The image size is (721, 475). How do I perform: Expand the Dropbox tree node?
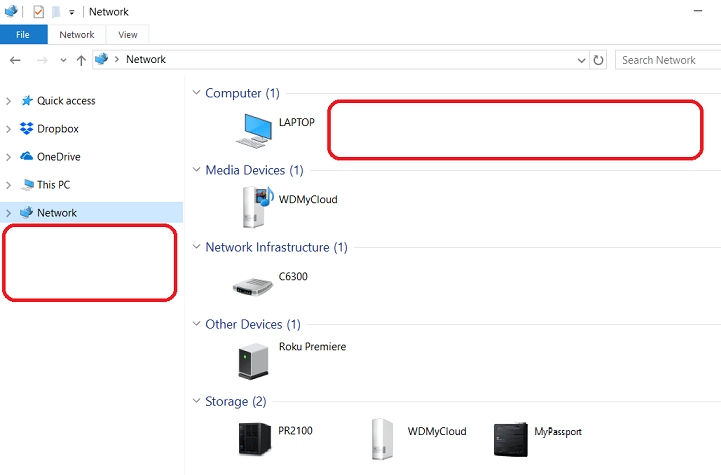(x=8, y=129)
